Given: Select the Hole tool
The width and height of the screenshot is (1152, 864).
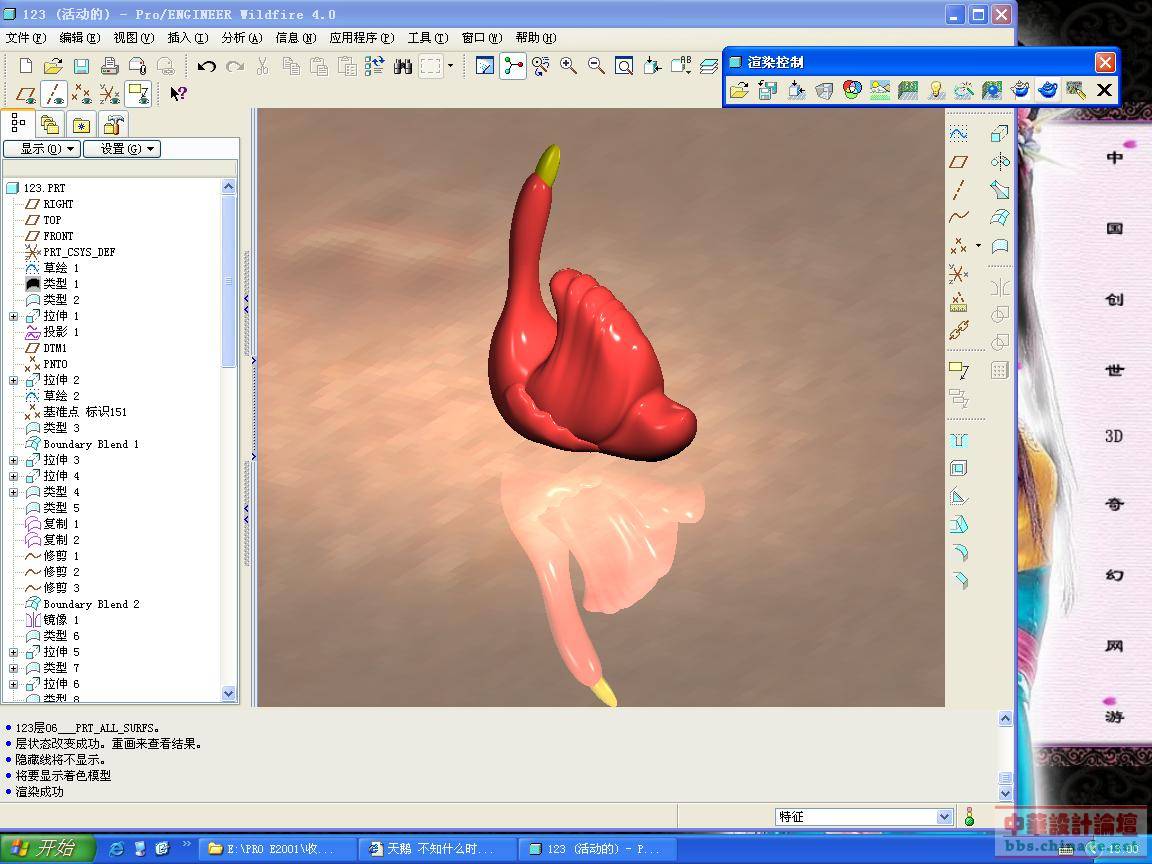Looking at the screenshot, I should coord(958,440).
